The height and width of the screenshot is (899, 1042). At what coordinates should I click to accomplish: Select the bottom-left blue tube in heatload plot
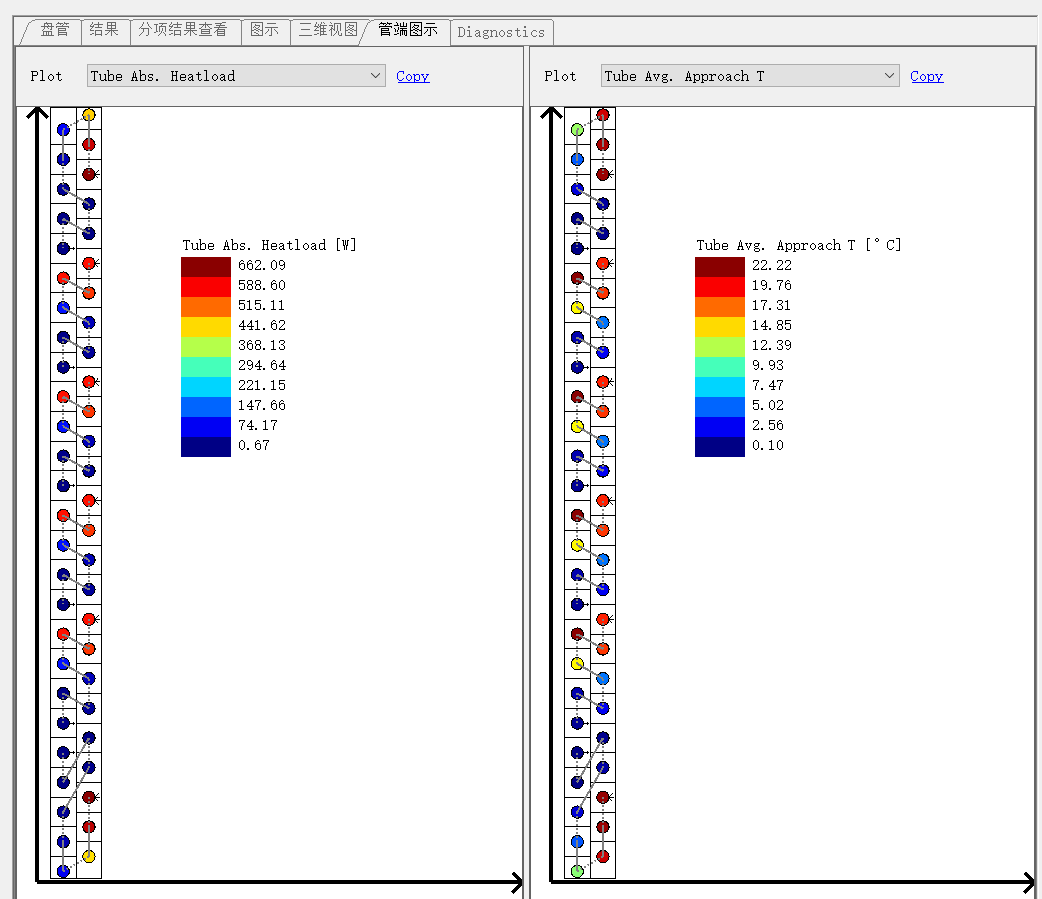pyautogui.click(x=63, y=870)
